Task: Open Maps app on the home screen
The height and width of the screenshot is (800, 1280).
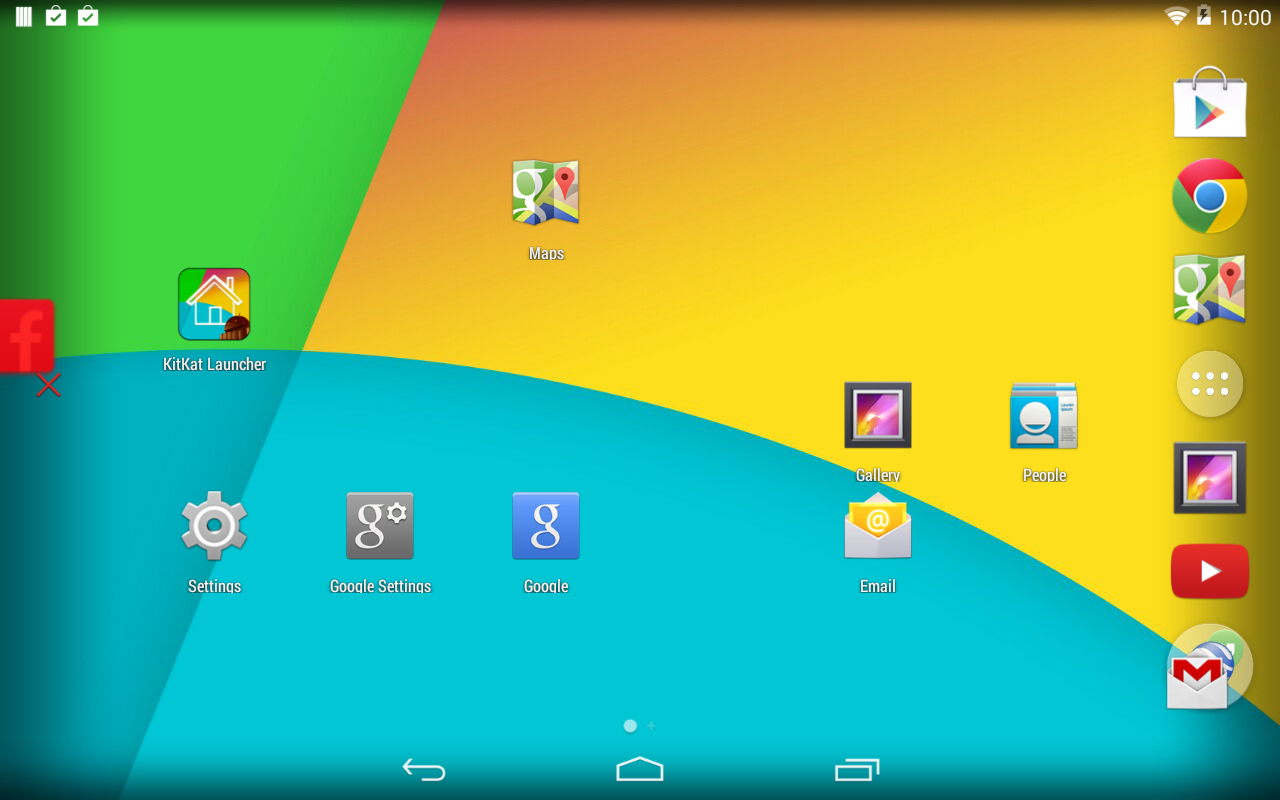Action: (x=546, y=192)
